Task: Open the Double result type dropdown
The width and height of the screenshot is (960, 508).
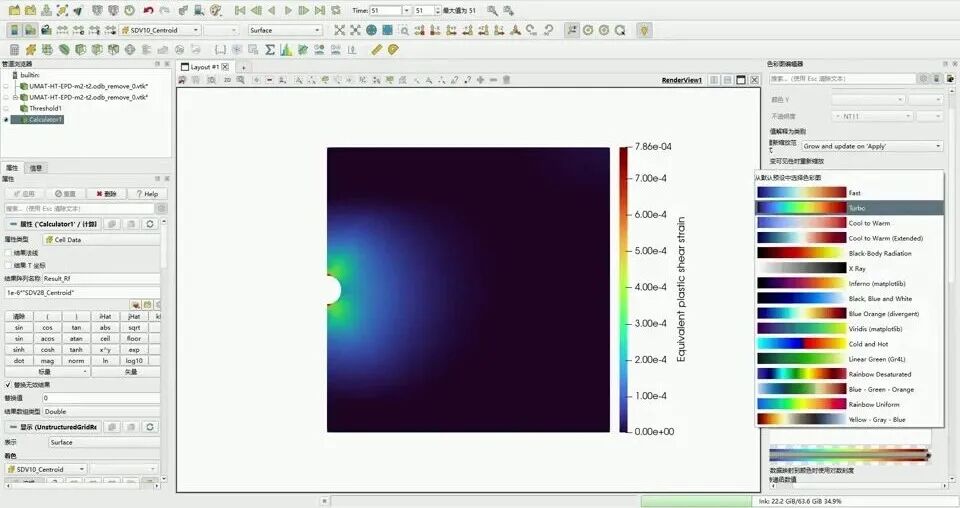Action: pyautogui.click(x=101, y=411)
